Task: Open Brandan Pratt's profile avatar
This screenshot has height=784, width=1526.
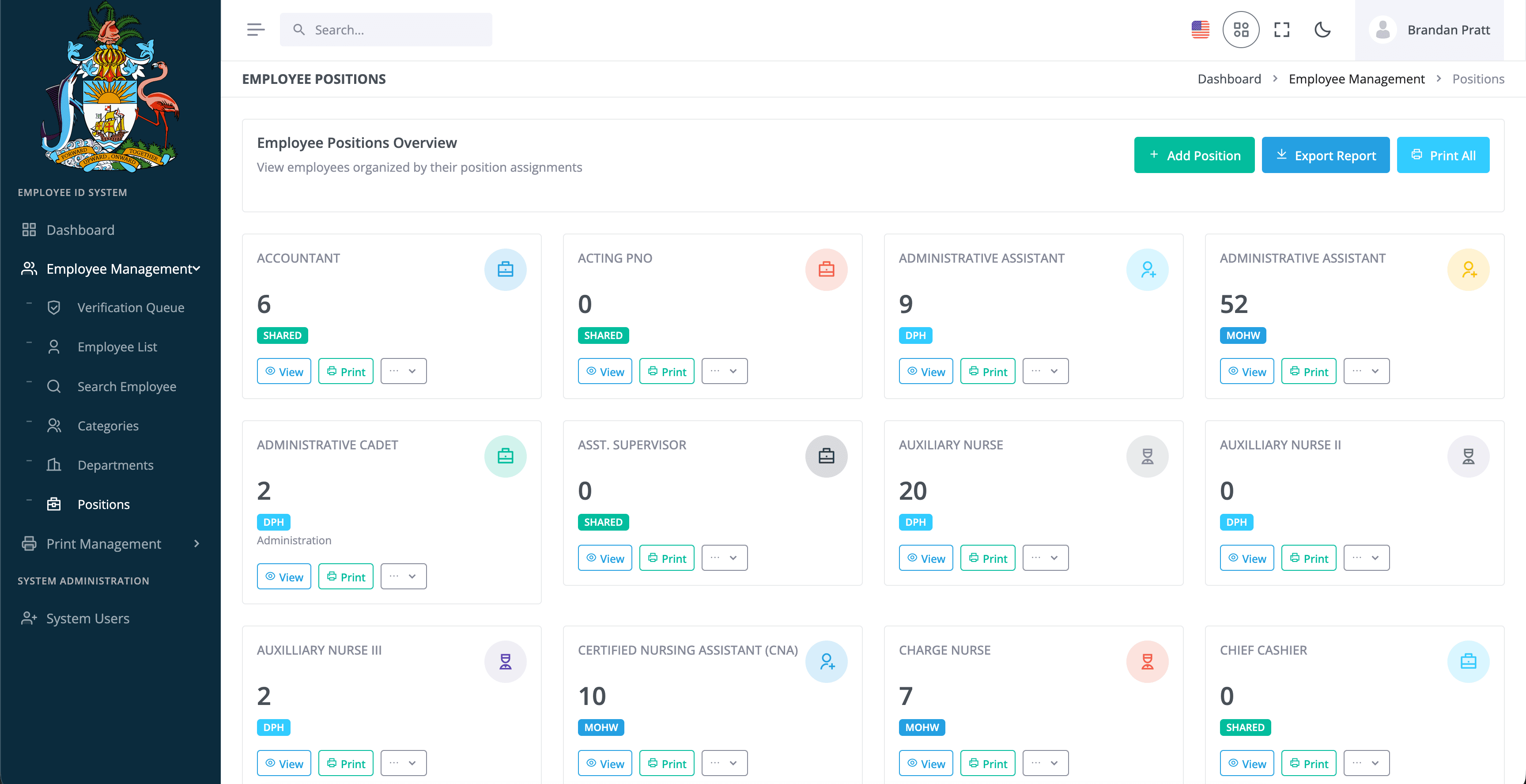Action: (1383, 29)
